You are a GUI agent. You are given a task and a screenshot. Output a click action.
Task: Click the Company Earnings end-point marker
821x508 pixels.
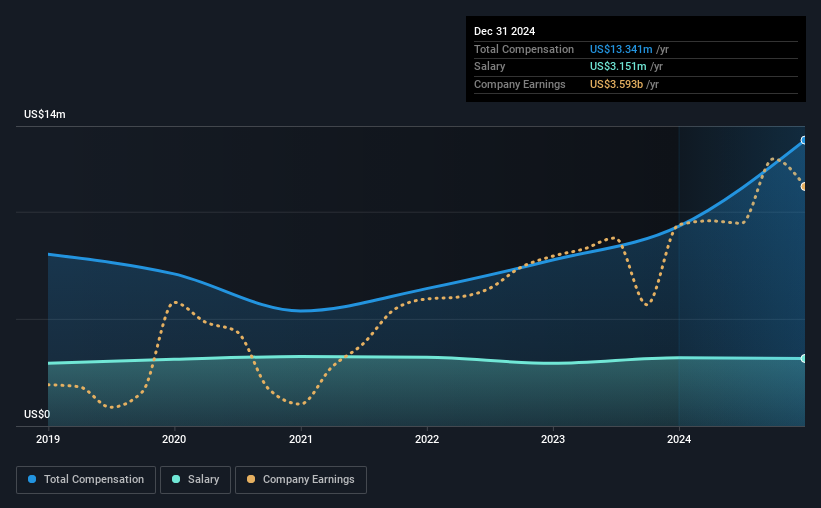[x=804, y=186]
